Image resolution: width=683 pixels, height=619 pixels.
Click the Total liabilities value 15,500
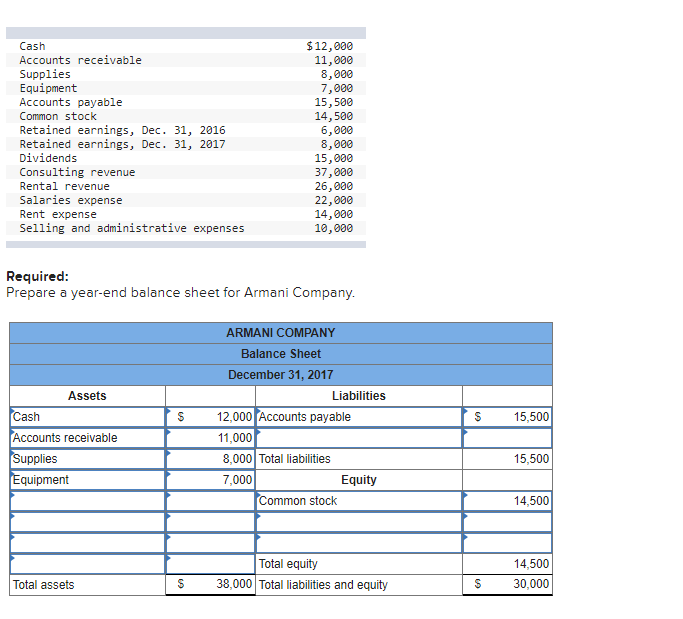click(531, 459)
